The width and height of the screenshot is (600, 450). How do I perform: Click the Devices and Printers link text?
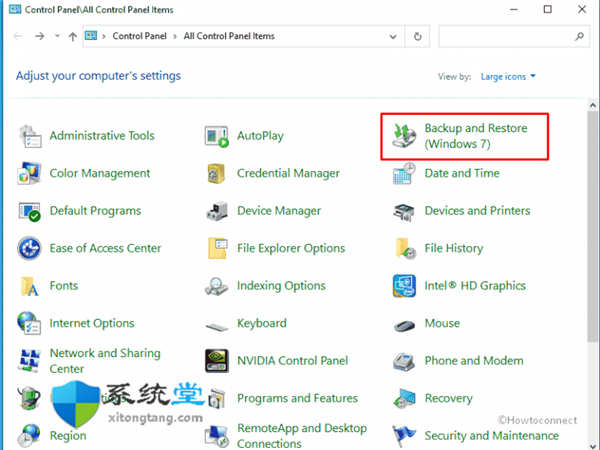[x=477, y=211]
